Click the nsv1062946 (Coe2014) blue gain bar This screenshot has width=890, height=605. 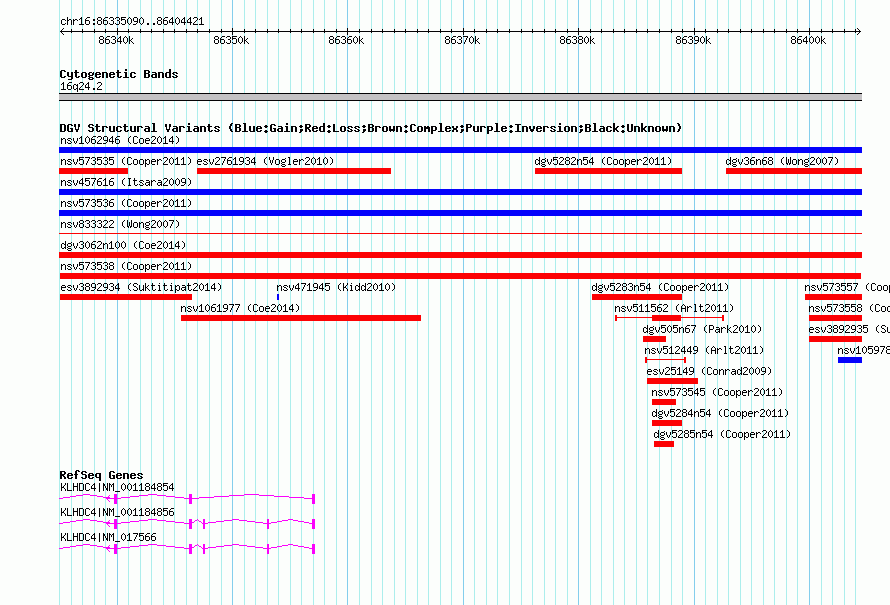pyautogui.click(x=460, y=150)
